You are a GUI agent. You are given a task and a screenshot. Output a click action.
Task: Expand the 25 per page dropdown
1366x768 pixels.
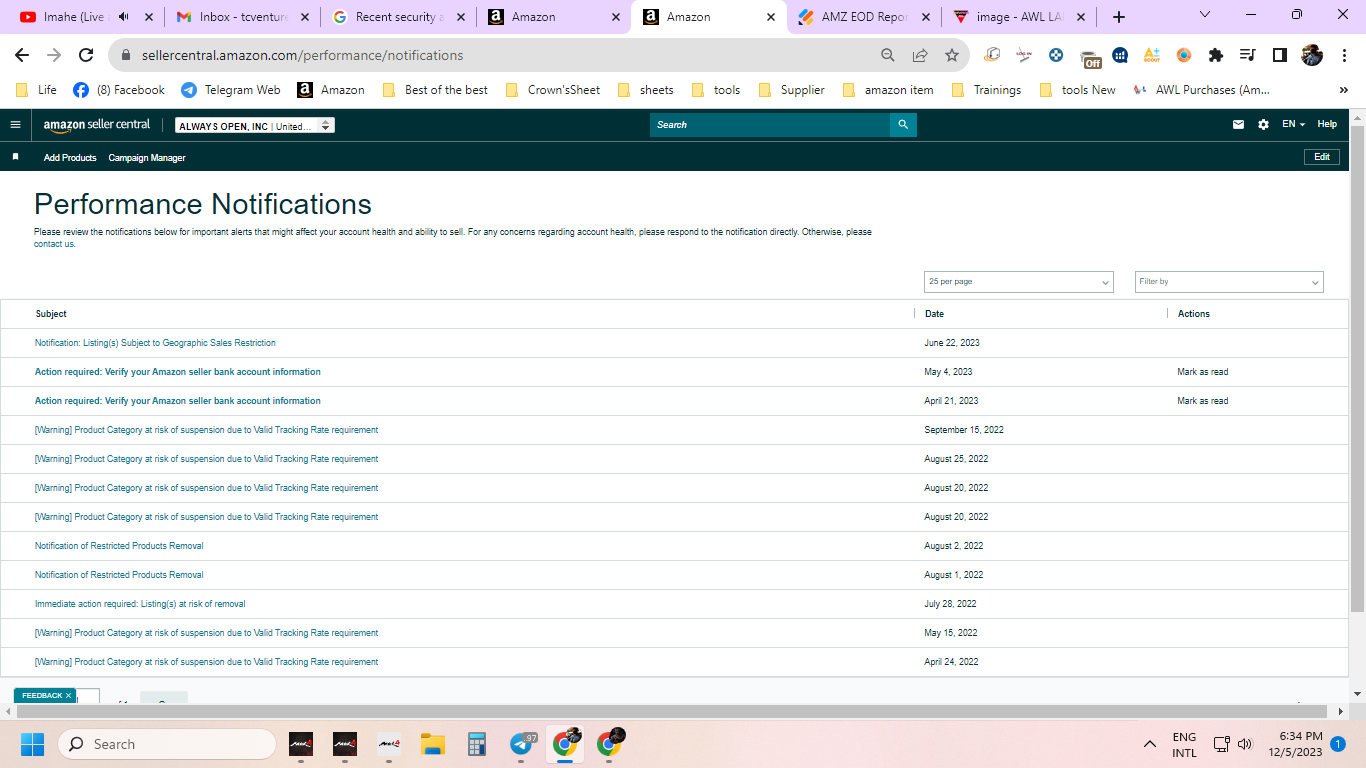[1018, 282]
